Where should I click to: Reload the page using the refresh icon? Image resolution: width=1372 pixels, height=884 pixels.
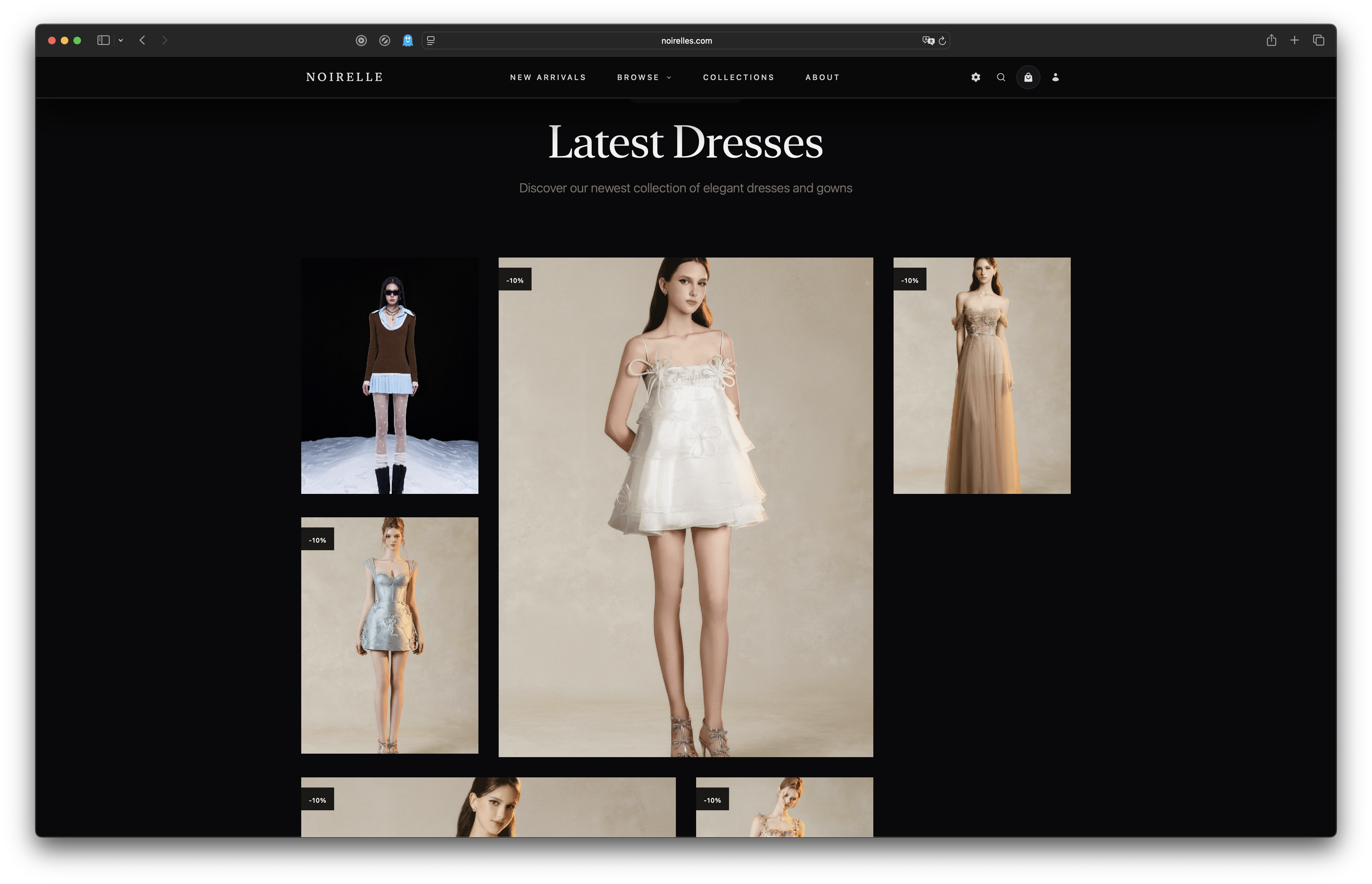pos(943,40)
